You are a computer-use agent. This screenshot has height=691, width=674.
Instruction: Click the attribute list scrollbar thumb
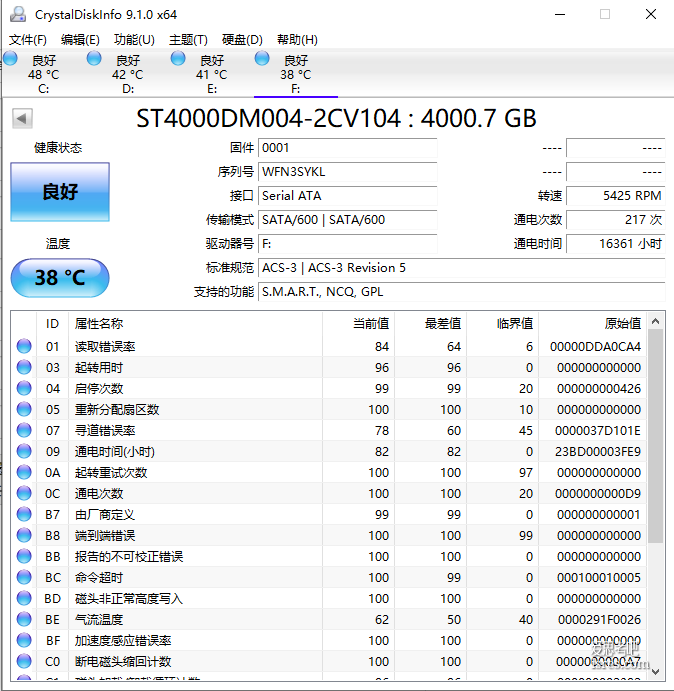655,436
